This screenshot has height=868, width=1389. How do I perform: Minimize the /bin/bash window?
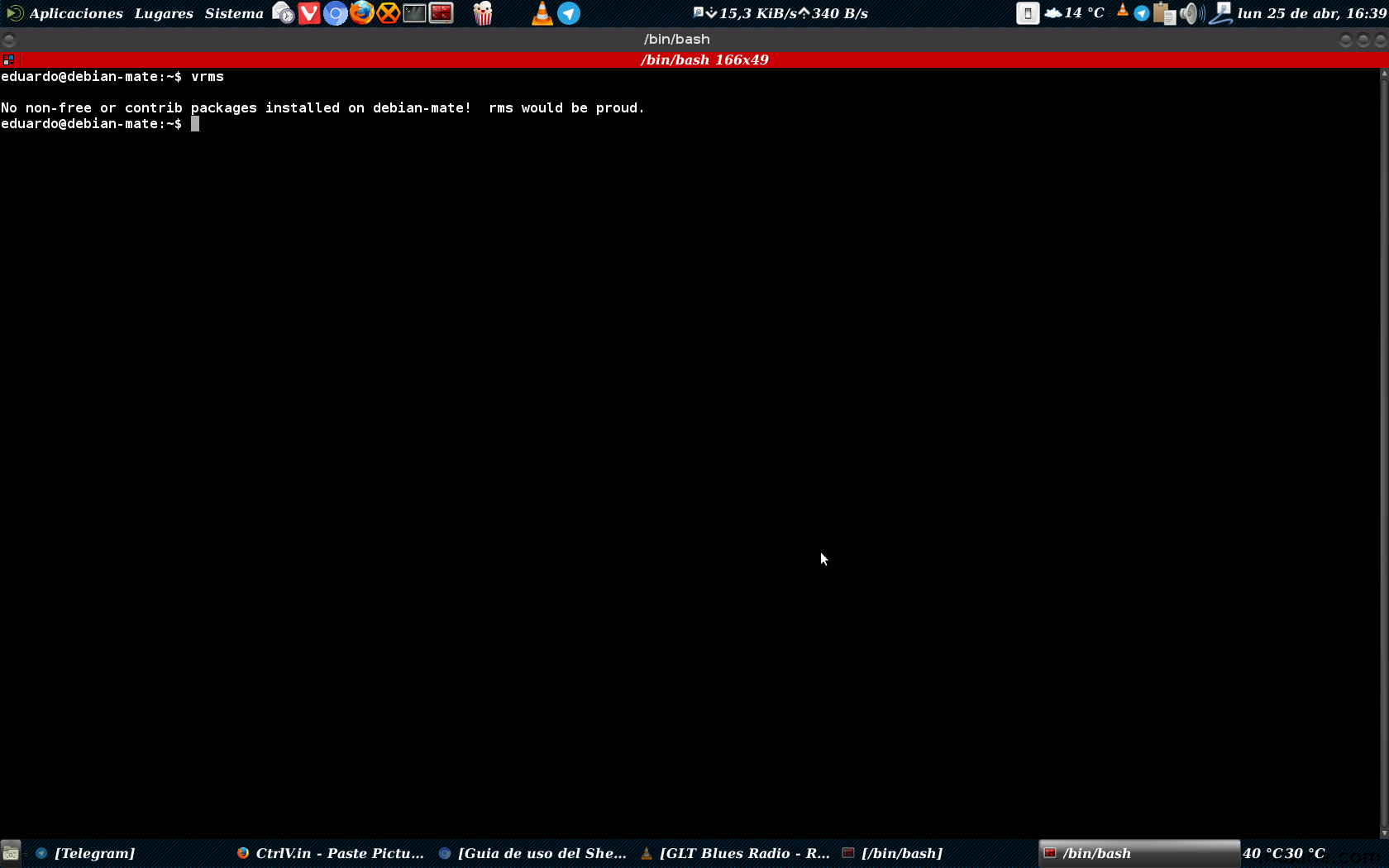point(1346,40)
